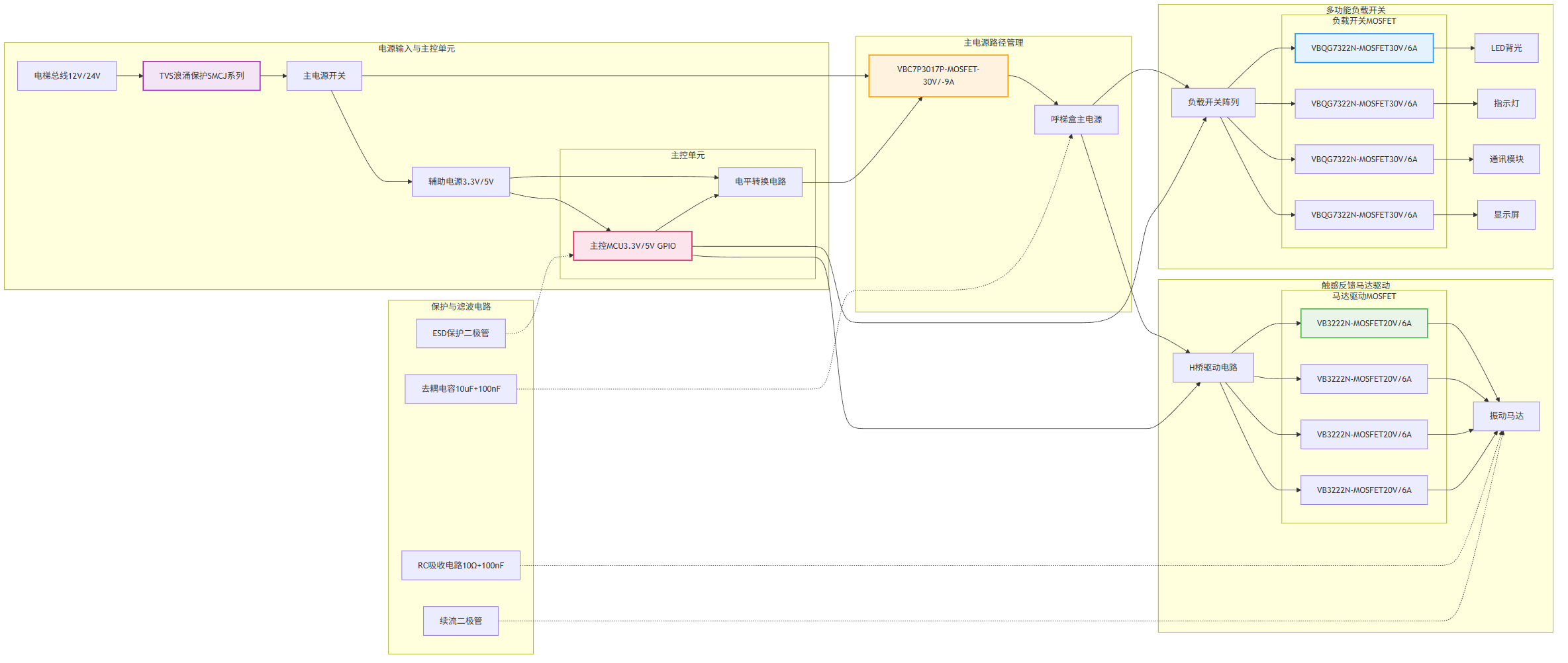Click the 负载开关MOSFET subgraph title

[x=1364, y=21]
